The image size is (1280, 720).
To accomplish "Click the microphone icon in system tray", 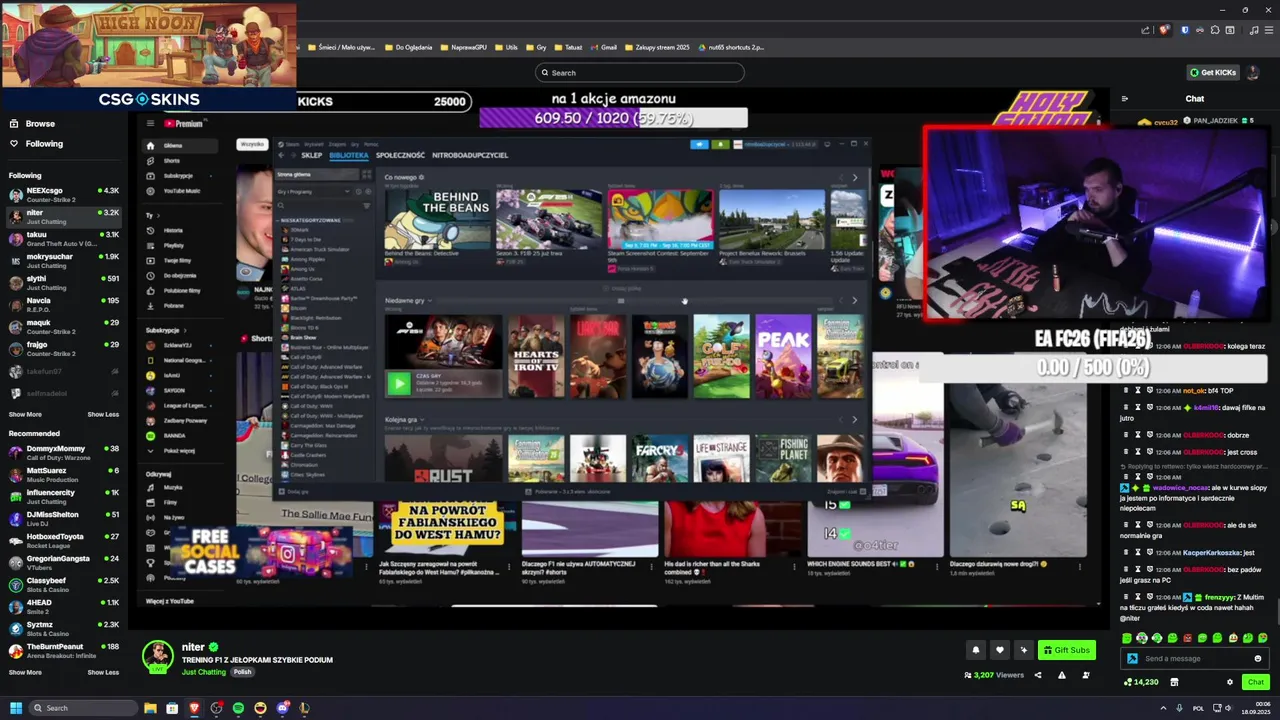I will point(1178,708).
